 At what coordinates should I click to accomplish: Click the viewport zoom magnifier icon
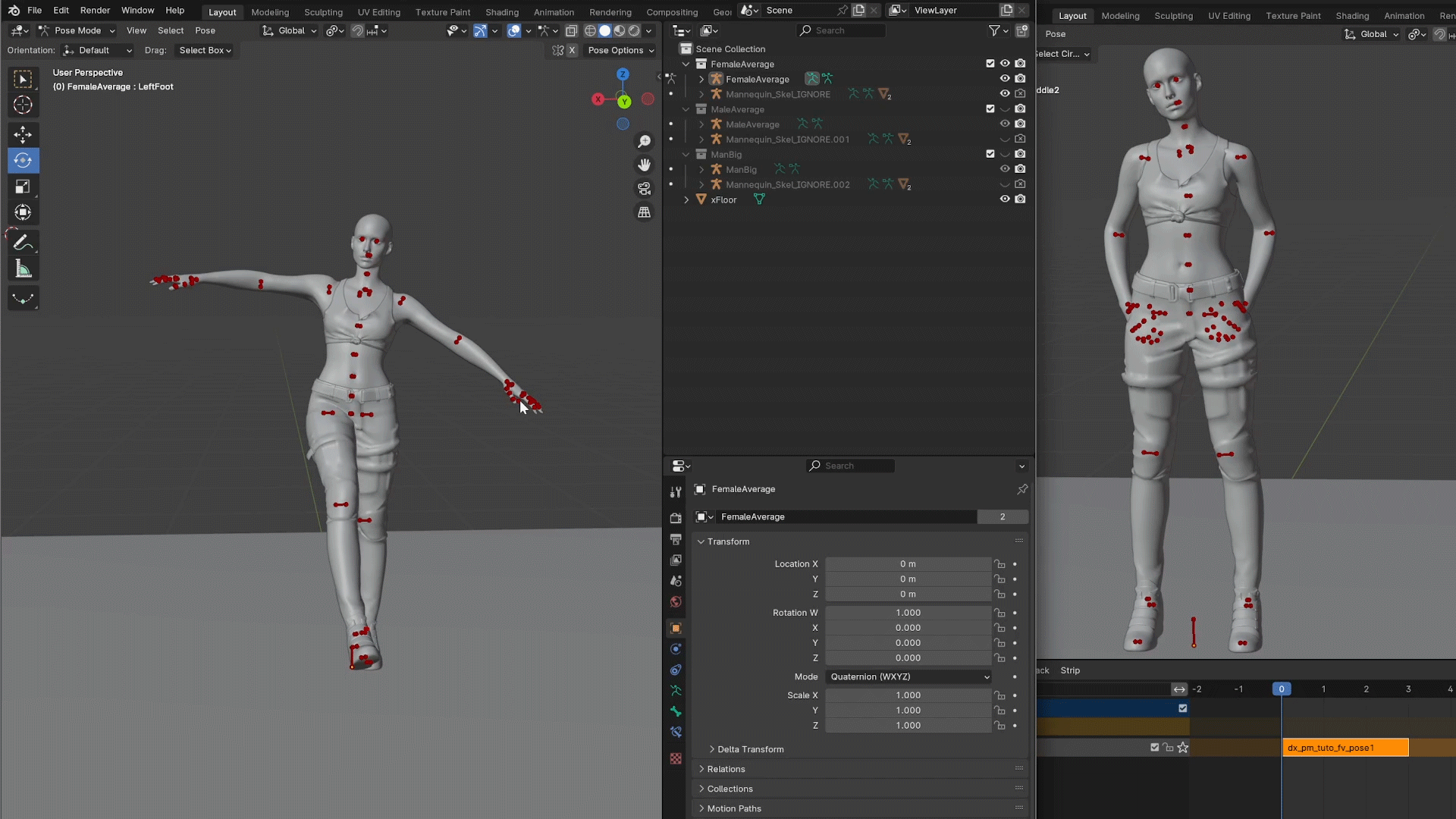point(644,142)
